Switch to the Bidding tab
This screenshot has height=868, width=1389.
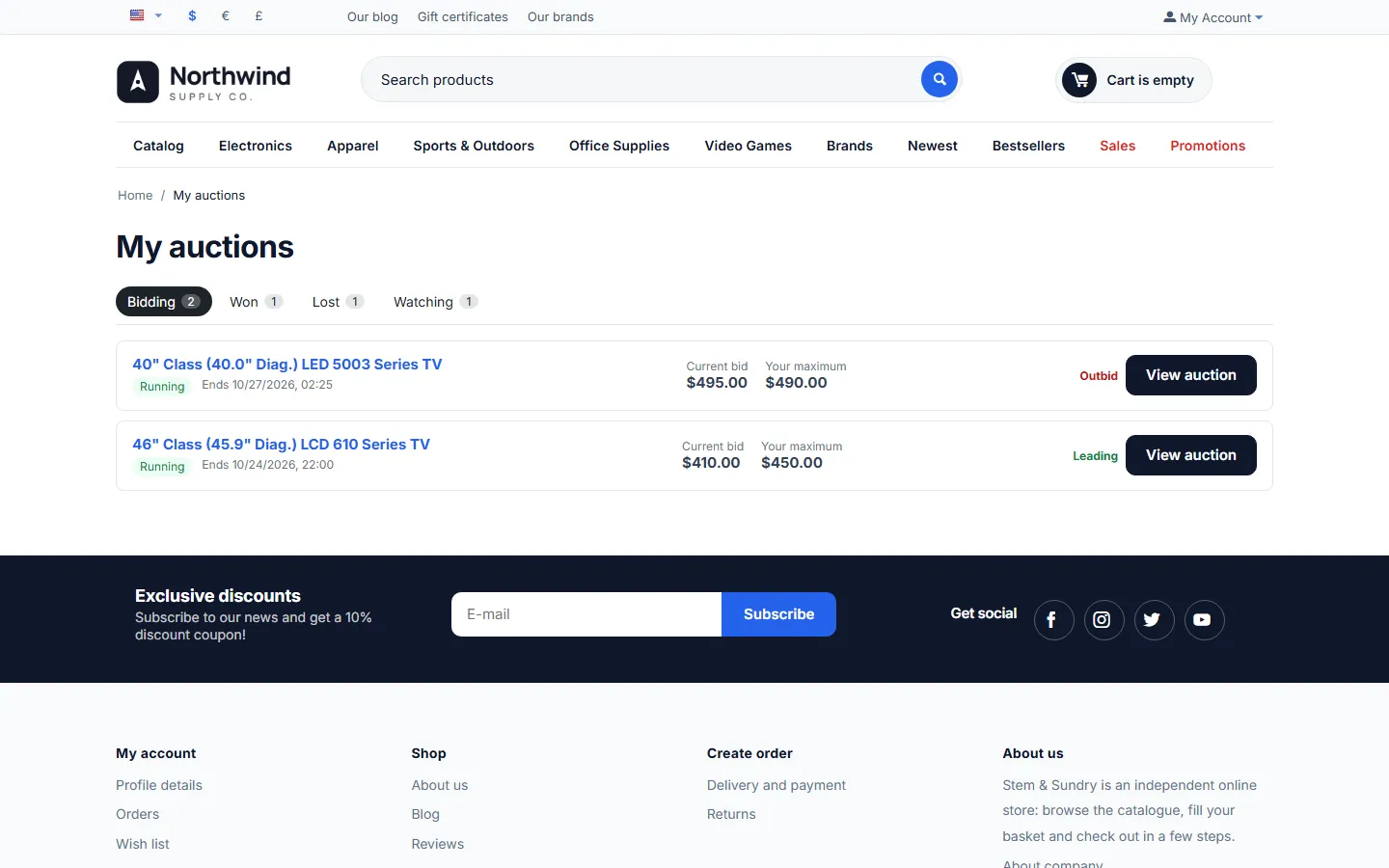(164, 302)
